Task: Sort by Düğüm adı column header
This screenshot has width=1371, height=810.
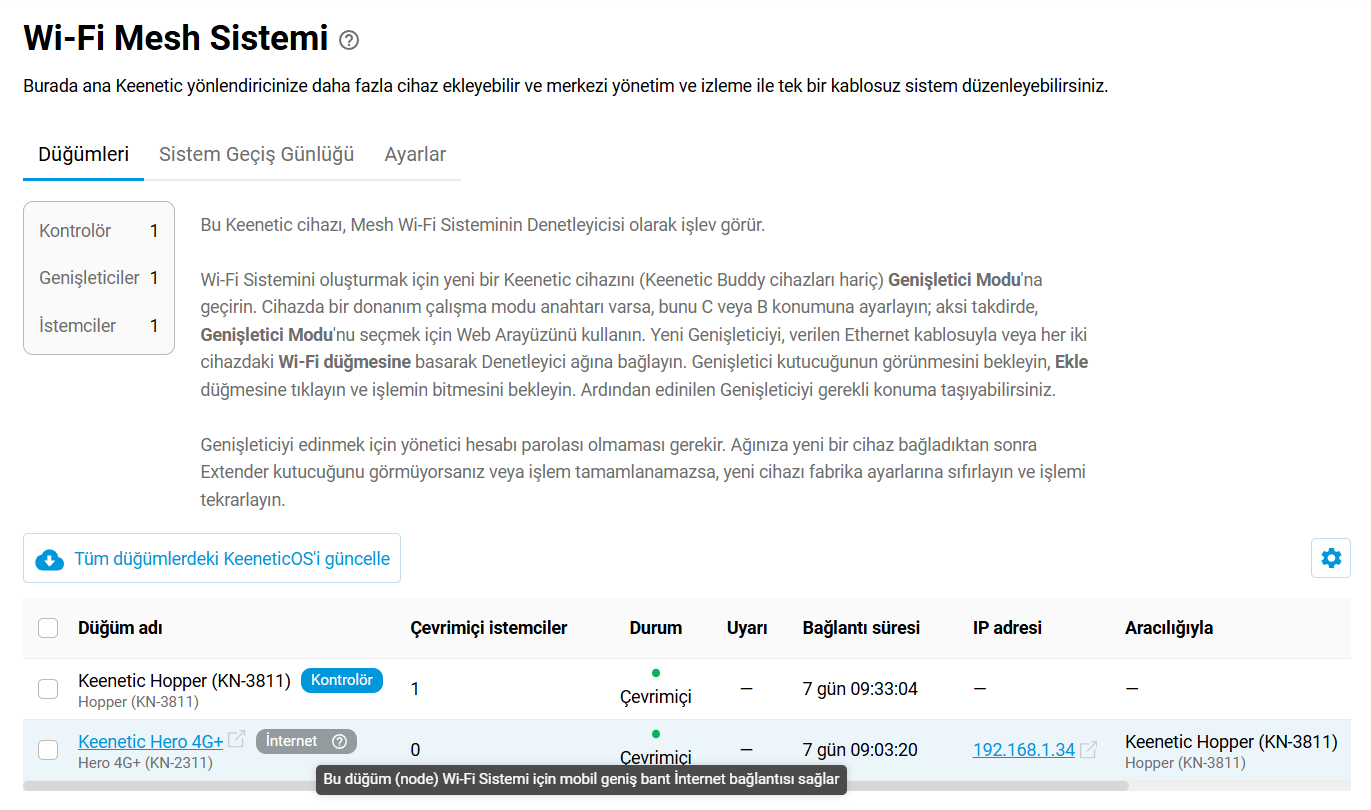Action: (x=120, y=628)
